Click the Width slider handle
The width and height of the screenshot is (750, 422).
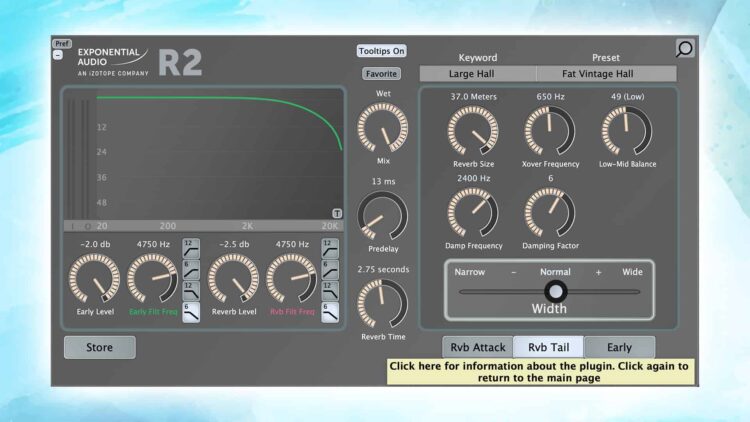tap(555, 291)
